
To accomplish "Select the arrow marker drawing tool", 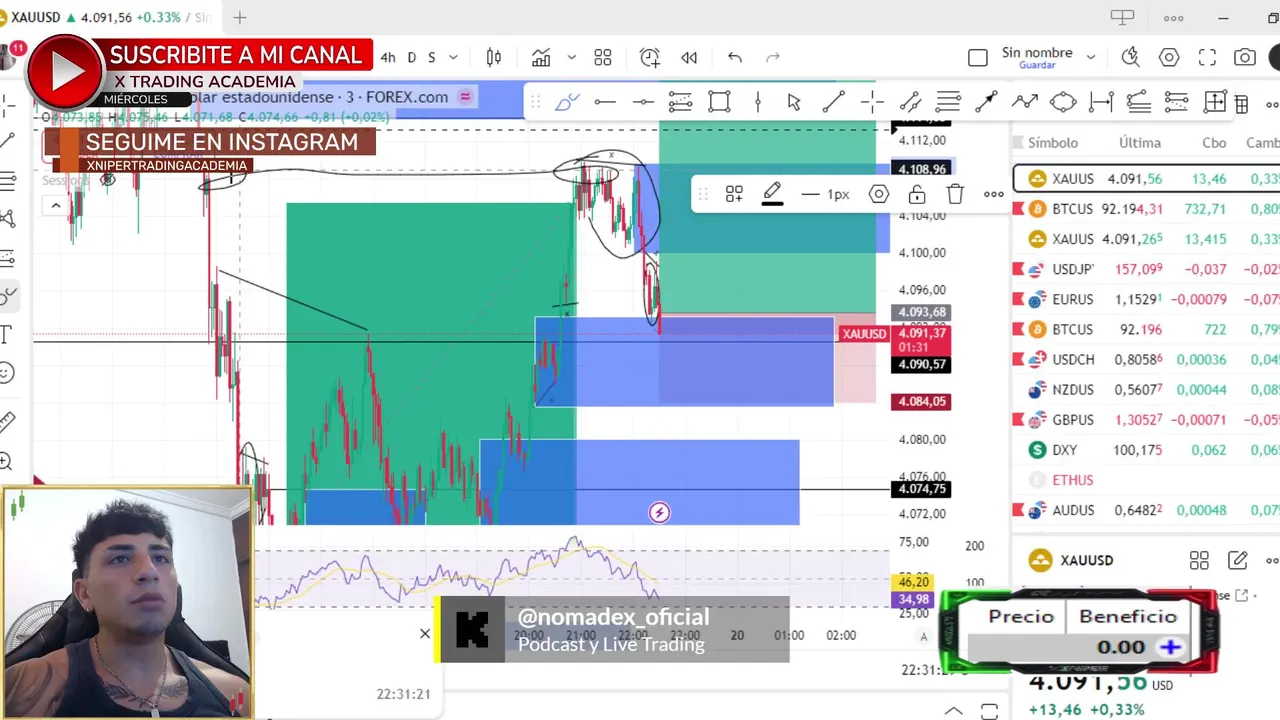I will click(x=986, y=102).
